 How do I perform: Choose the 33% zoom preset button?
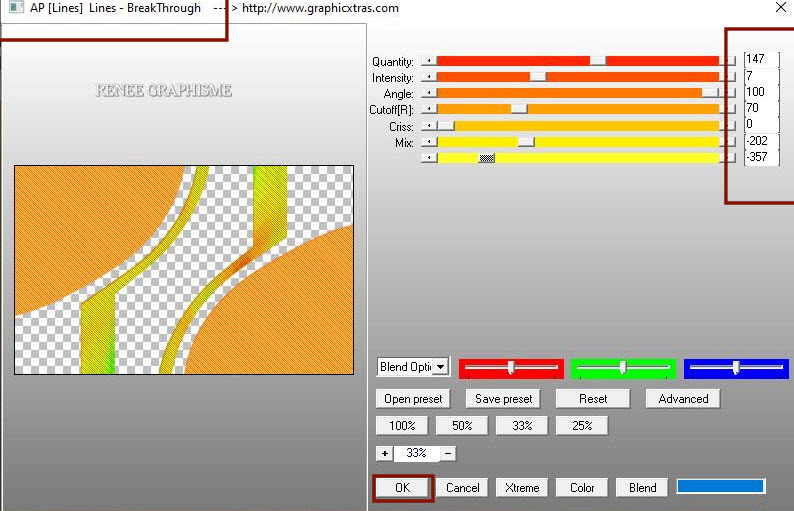click(522, 425)
